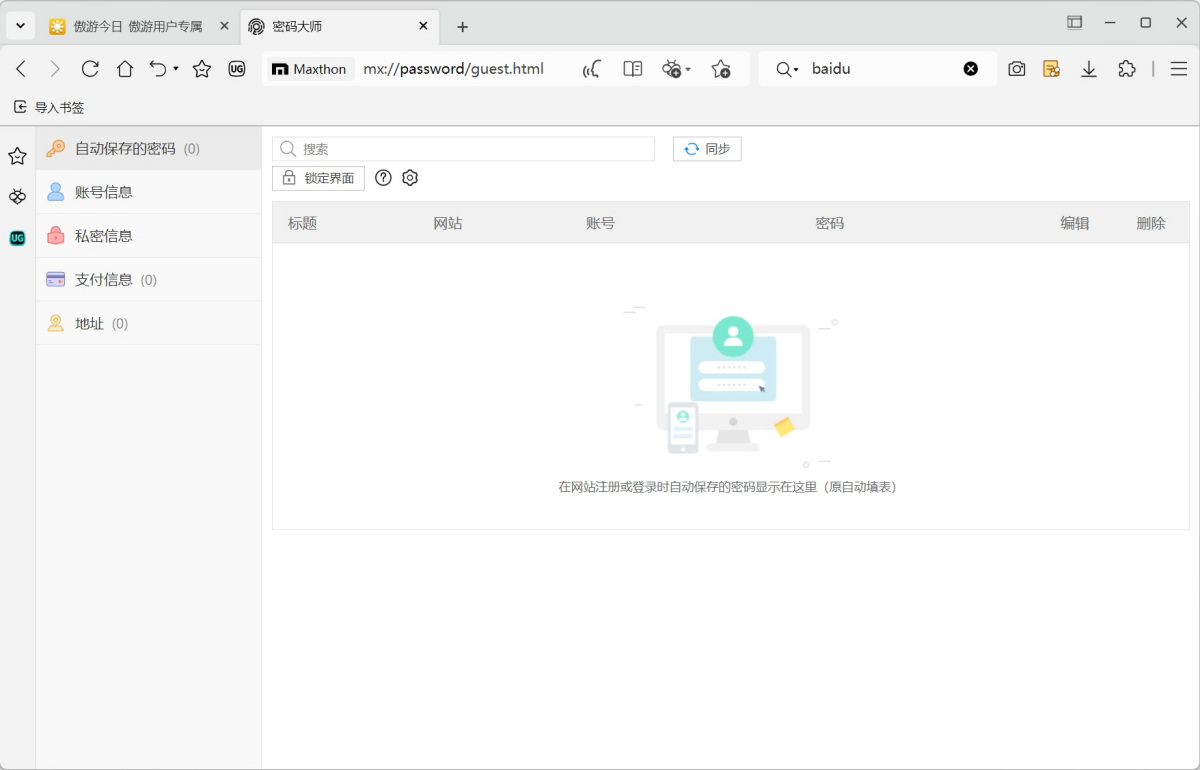
Task: Open the Downloads panel icon
Action: point(1089,69)
